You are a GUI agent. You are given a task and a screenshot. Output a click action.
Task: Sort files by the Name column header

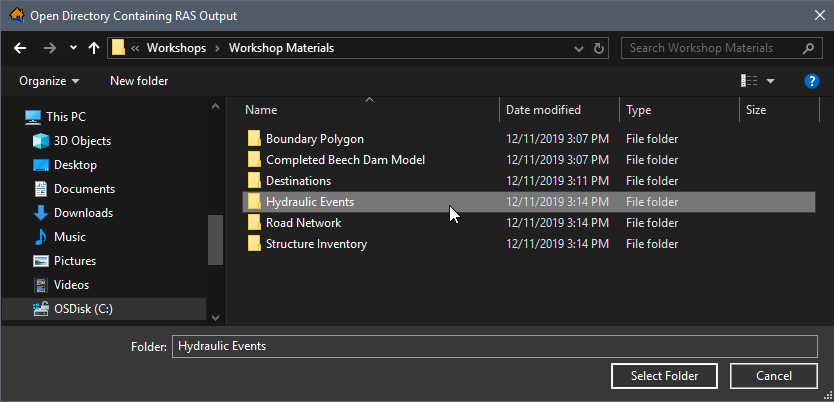click(262, 110)
